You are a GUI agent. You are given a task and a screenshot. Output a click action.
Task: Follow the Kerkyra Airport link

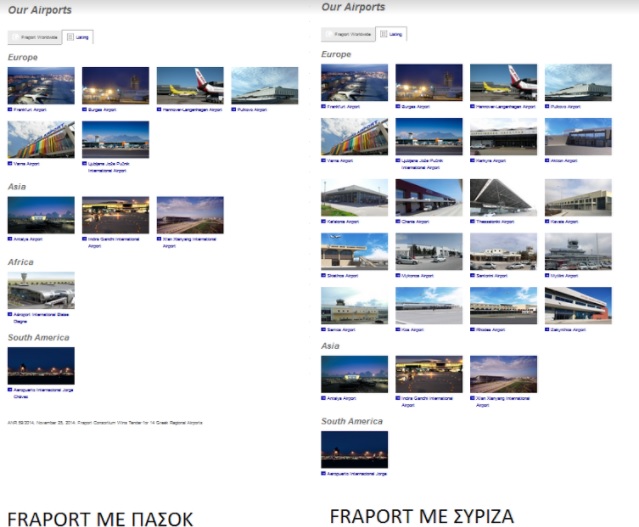click(x=491, y=161)
